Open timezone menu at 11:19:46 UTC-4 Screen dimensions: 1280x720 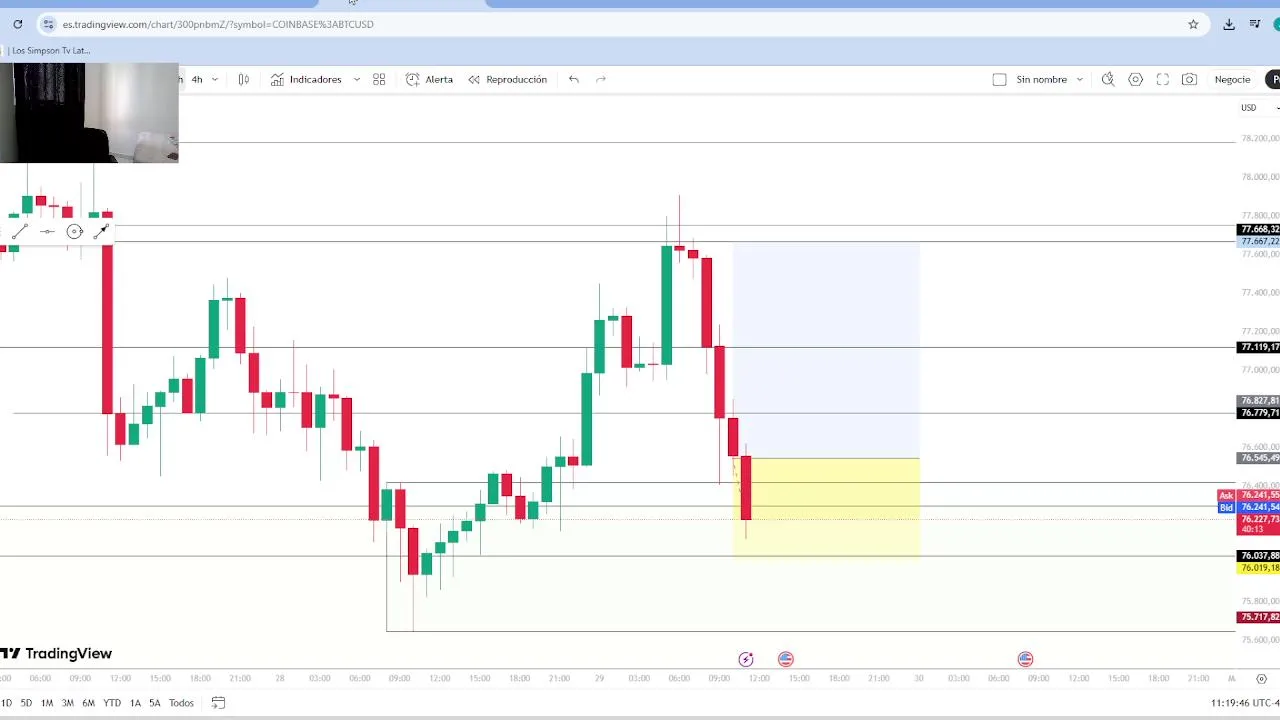(x=1244, y=703)
